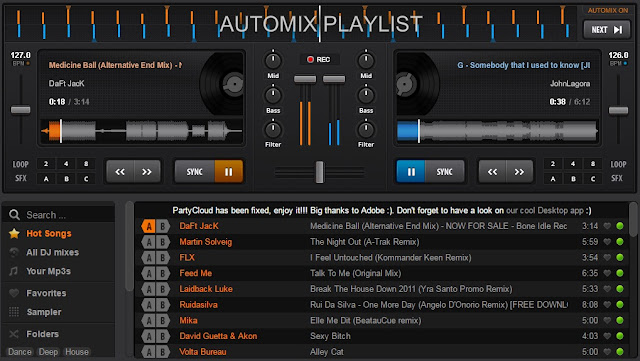
Task: Click green status dot on Sexy Bitch row
Action: (x=620, y=336)
